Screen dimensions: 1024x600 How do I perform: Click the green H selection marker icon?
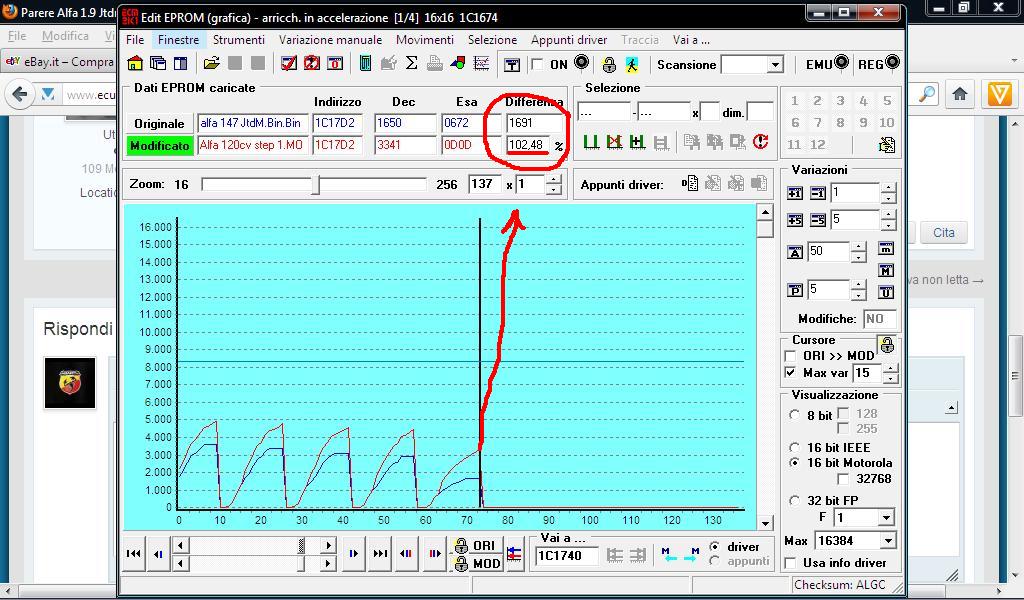pos(637,142)
